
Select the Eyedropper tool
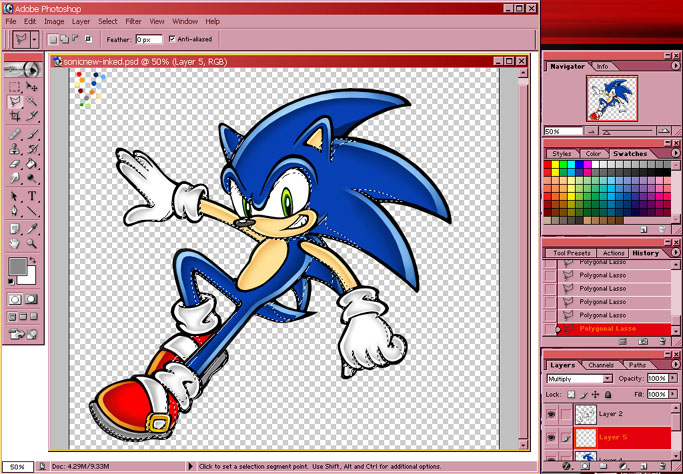(x=31, y=229)
